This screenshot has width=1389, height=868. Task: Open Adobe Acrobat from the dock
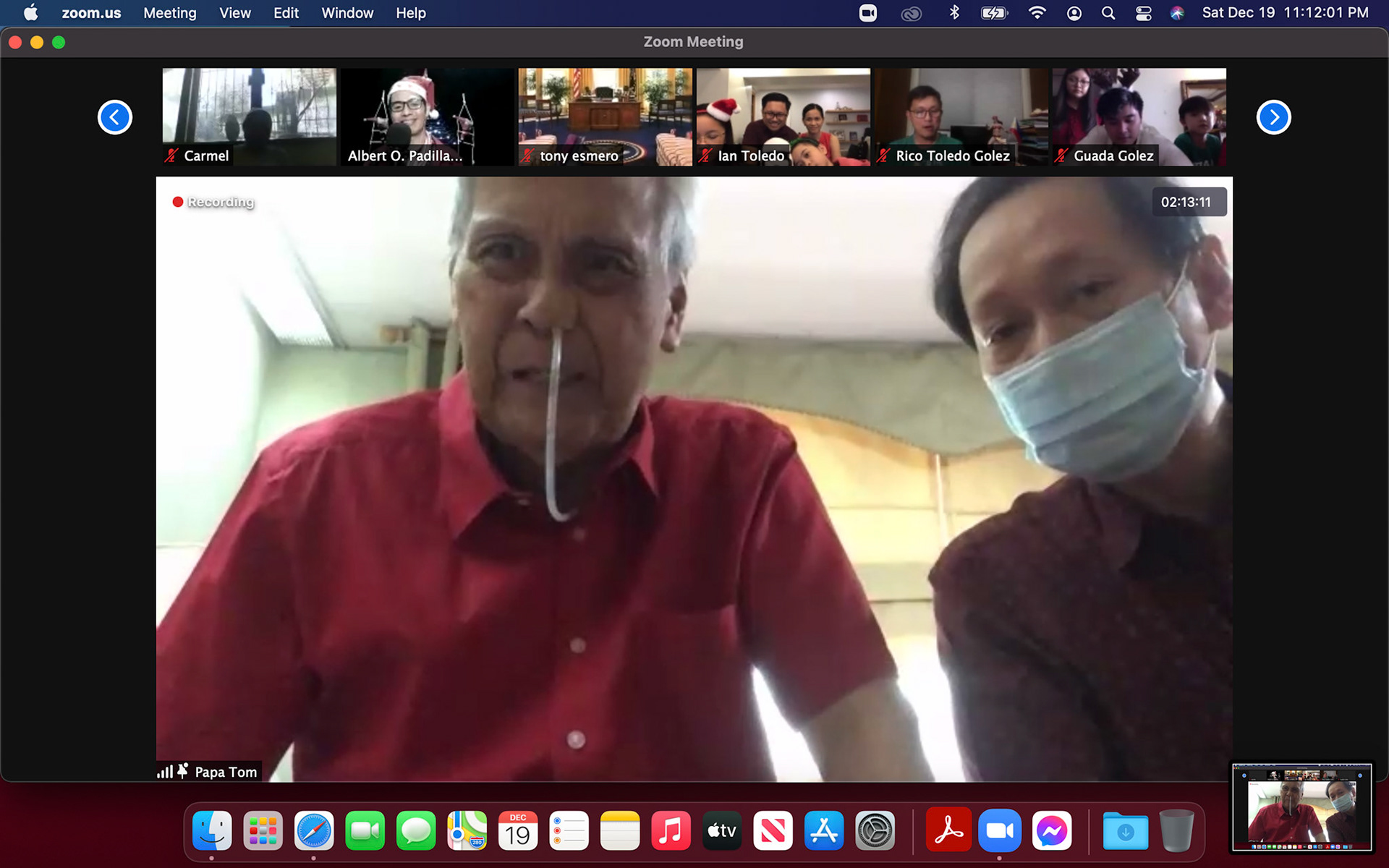point(948,831)
